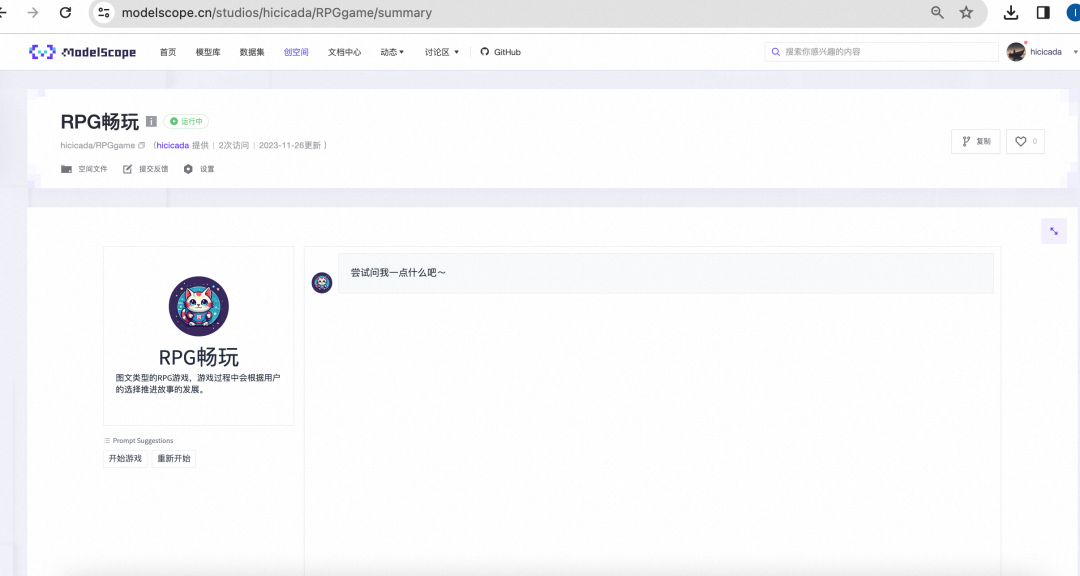
Task: Open the 空间文件 (space files) panel
Action: [82, 168]
